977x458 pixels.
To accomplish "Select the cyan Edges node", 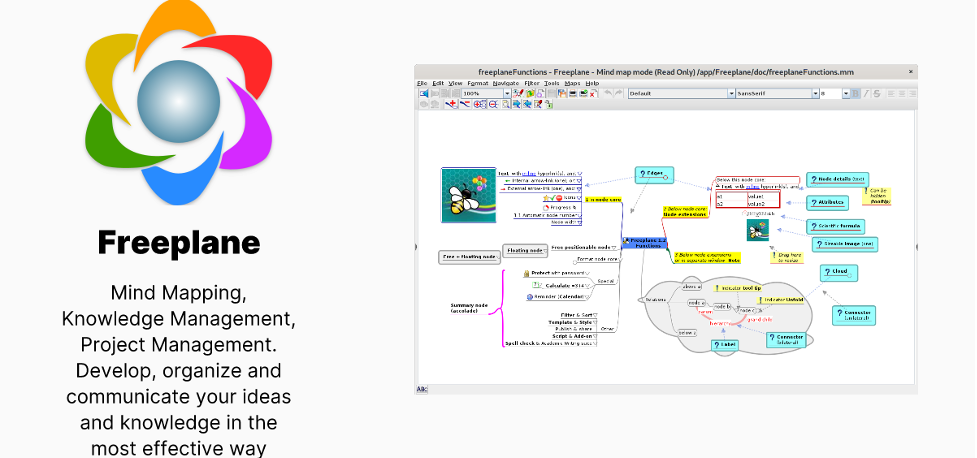I will 654,175.
